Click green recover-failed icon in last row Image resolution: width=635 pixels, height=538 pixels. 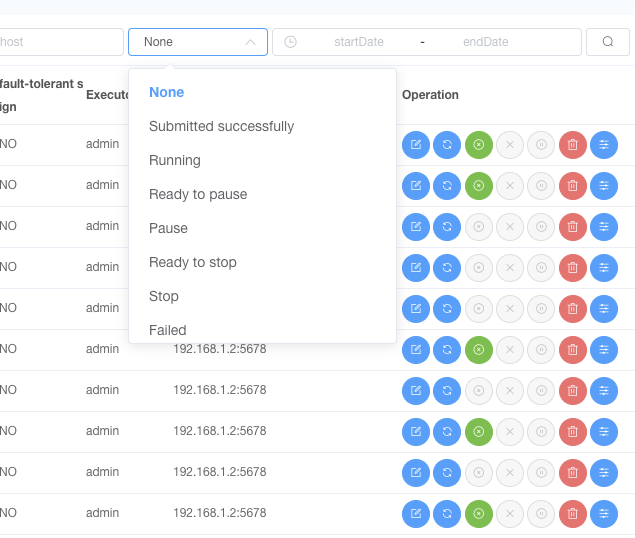tap(479, 513)
